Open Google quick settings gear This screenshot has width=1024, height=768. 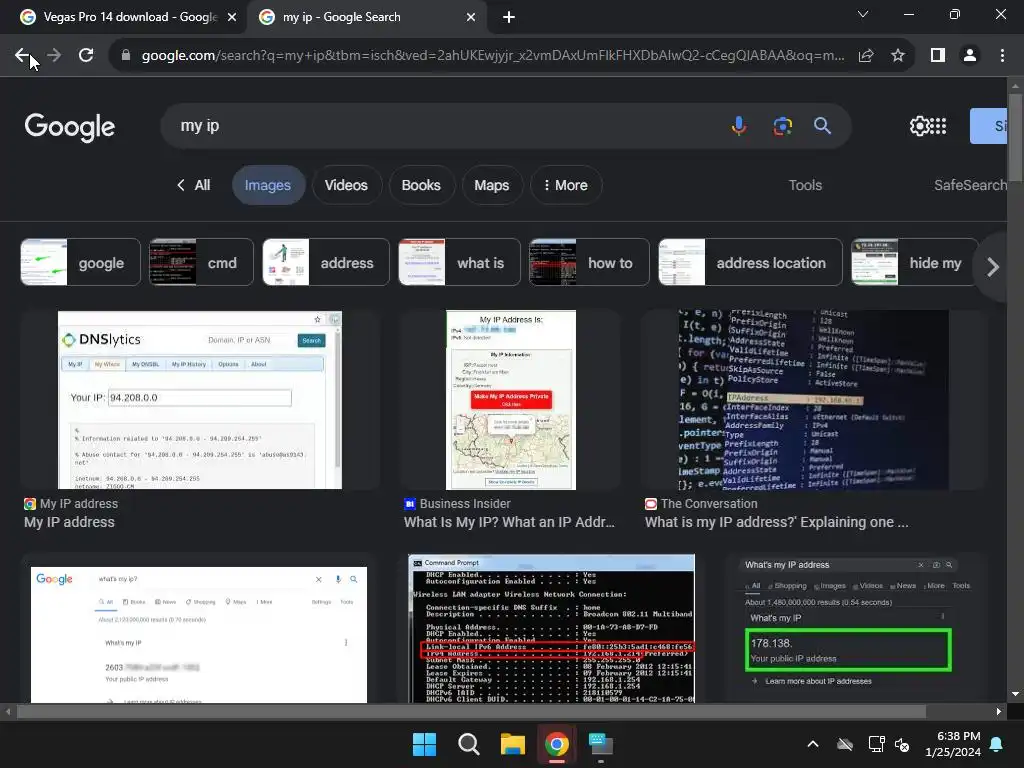[x=919, y=126]
